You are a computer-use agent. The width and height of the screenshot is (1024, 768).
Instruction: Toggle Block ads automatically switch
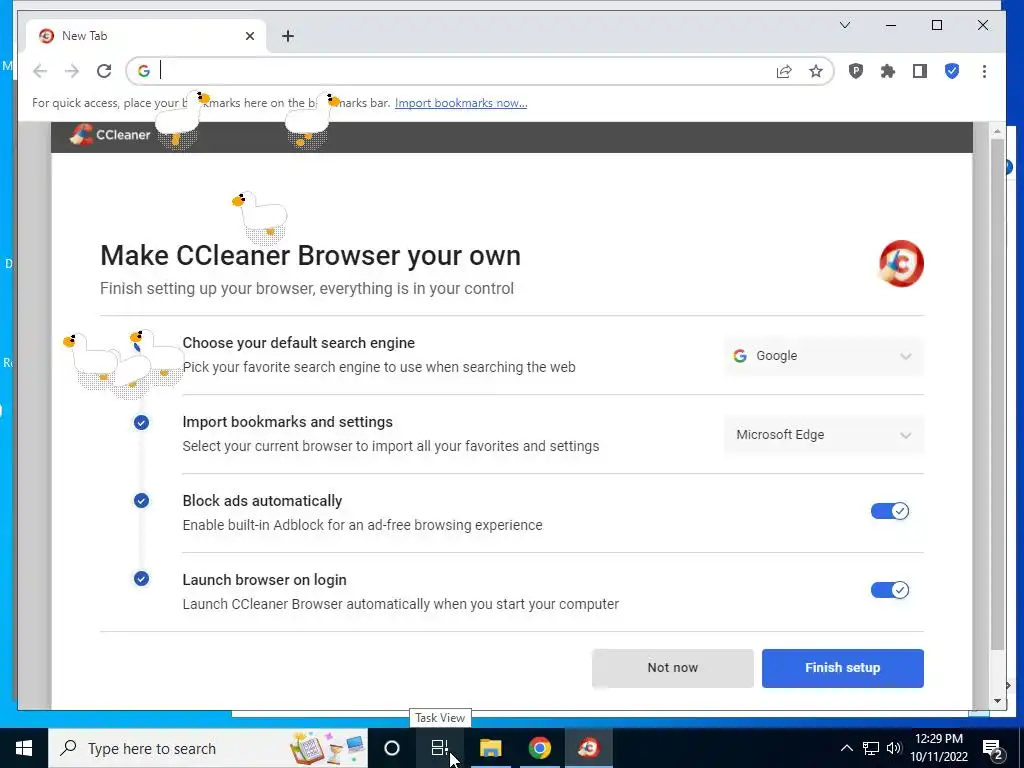click(x=889, y=511)
